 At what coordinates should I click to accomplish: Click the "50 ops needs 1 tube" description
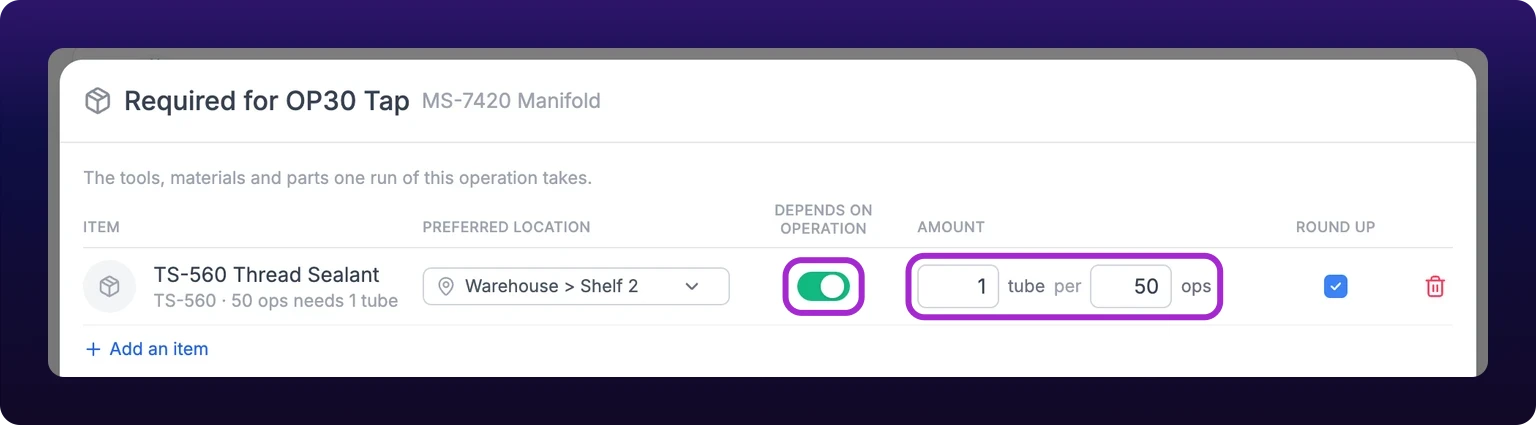coord(315,300)
